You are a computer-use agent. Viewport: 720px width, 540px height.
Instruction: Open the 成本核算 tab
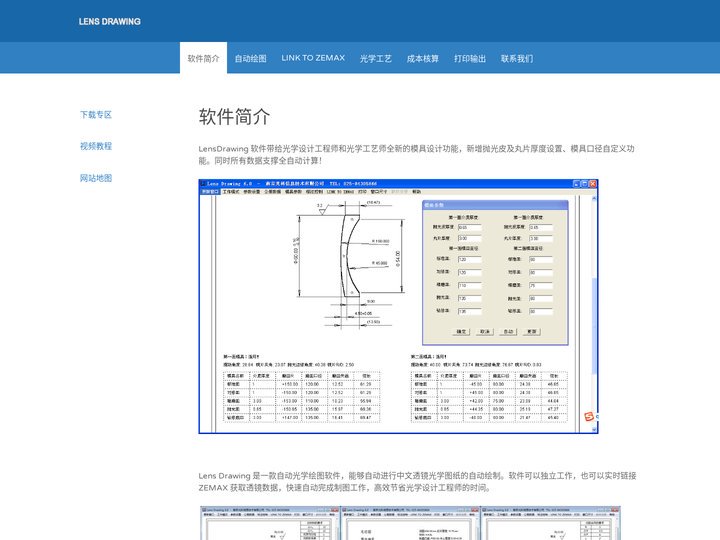[422, 58]
